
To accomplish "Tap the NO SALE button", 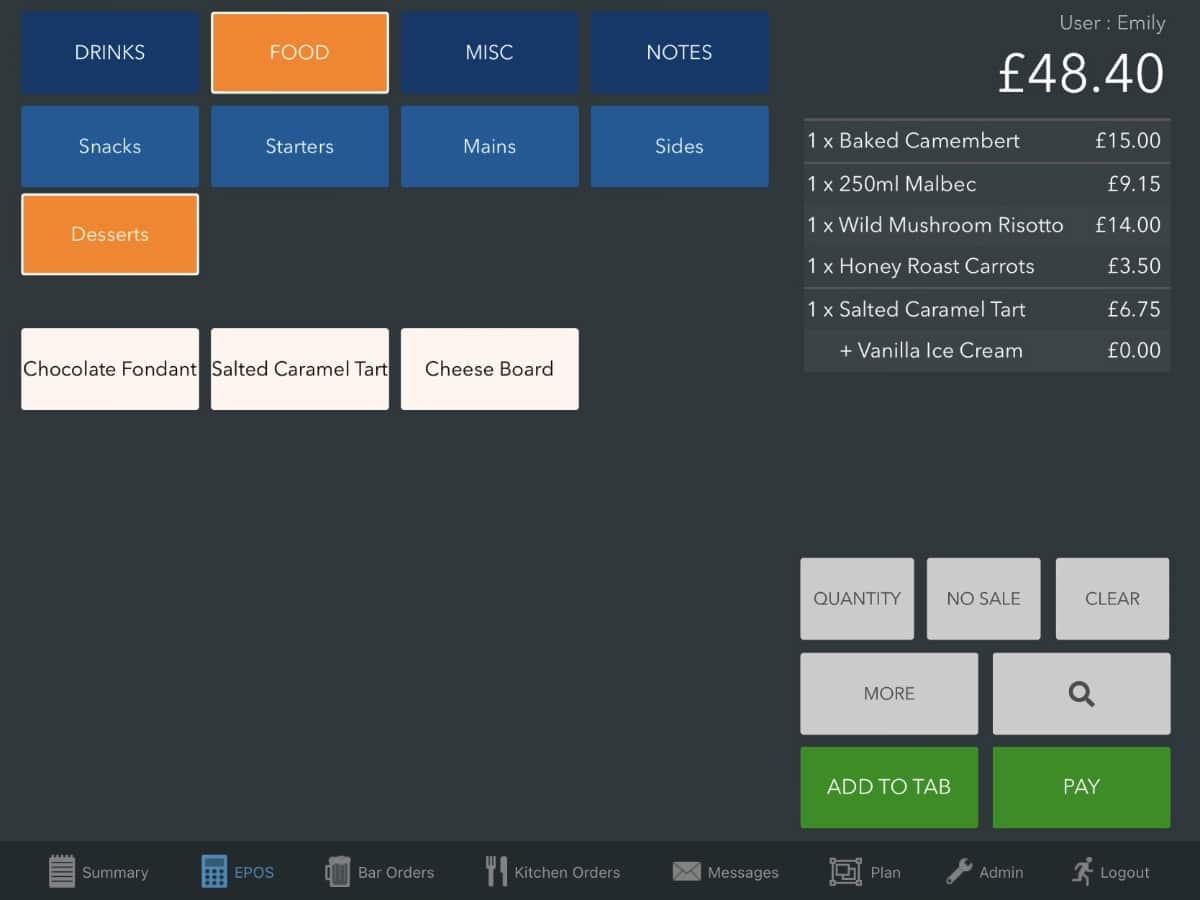I will 984,599.
